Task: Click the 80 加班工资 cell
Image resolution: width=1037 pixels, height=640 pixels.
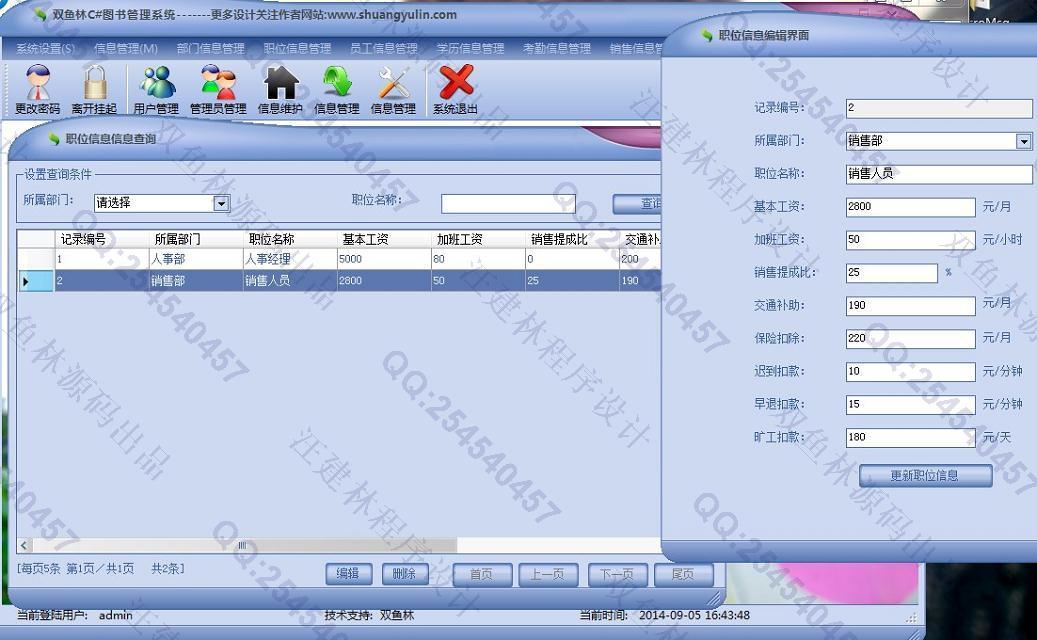Action: (x=478, y=259)
